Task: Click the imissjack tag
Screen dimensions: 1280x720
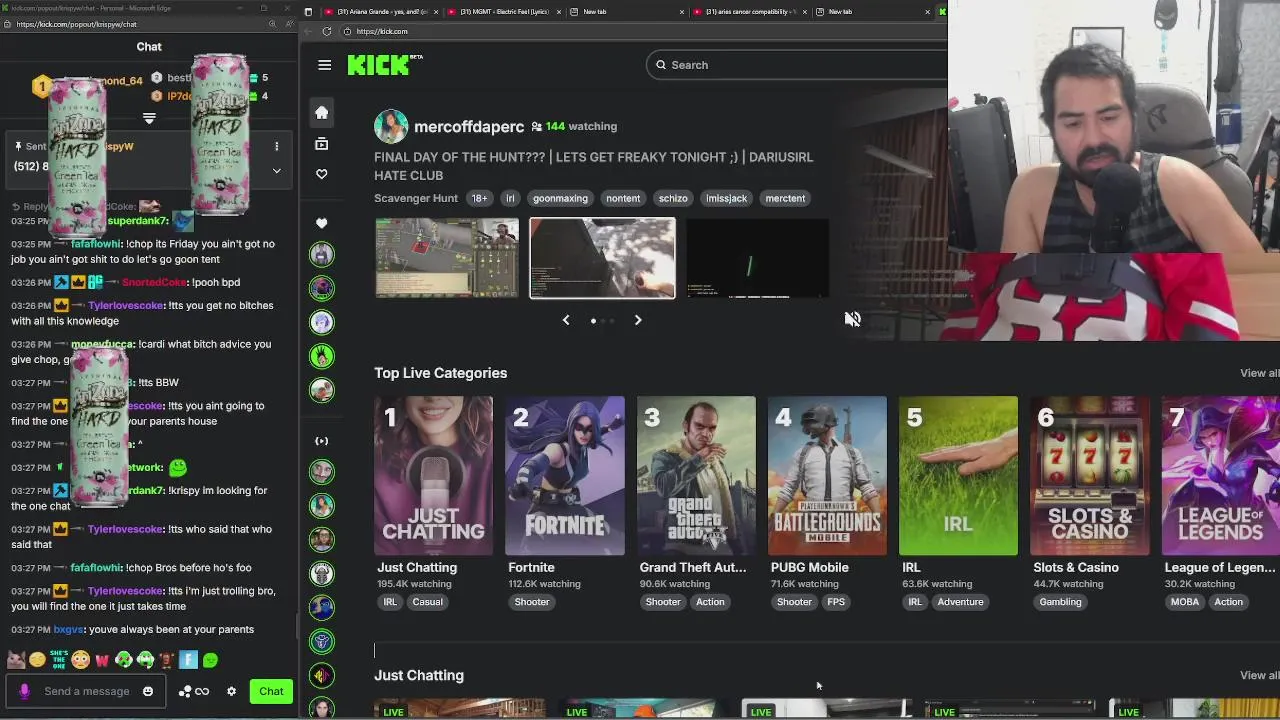Action: (x=727, y=198)
